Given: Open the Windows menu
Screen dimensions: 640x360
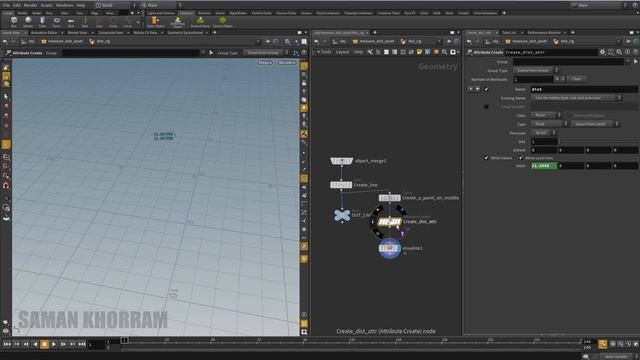Looking at the screenshot, I should (x=64, y=5).
